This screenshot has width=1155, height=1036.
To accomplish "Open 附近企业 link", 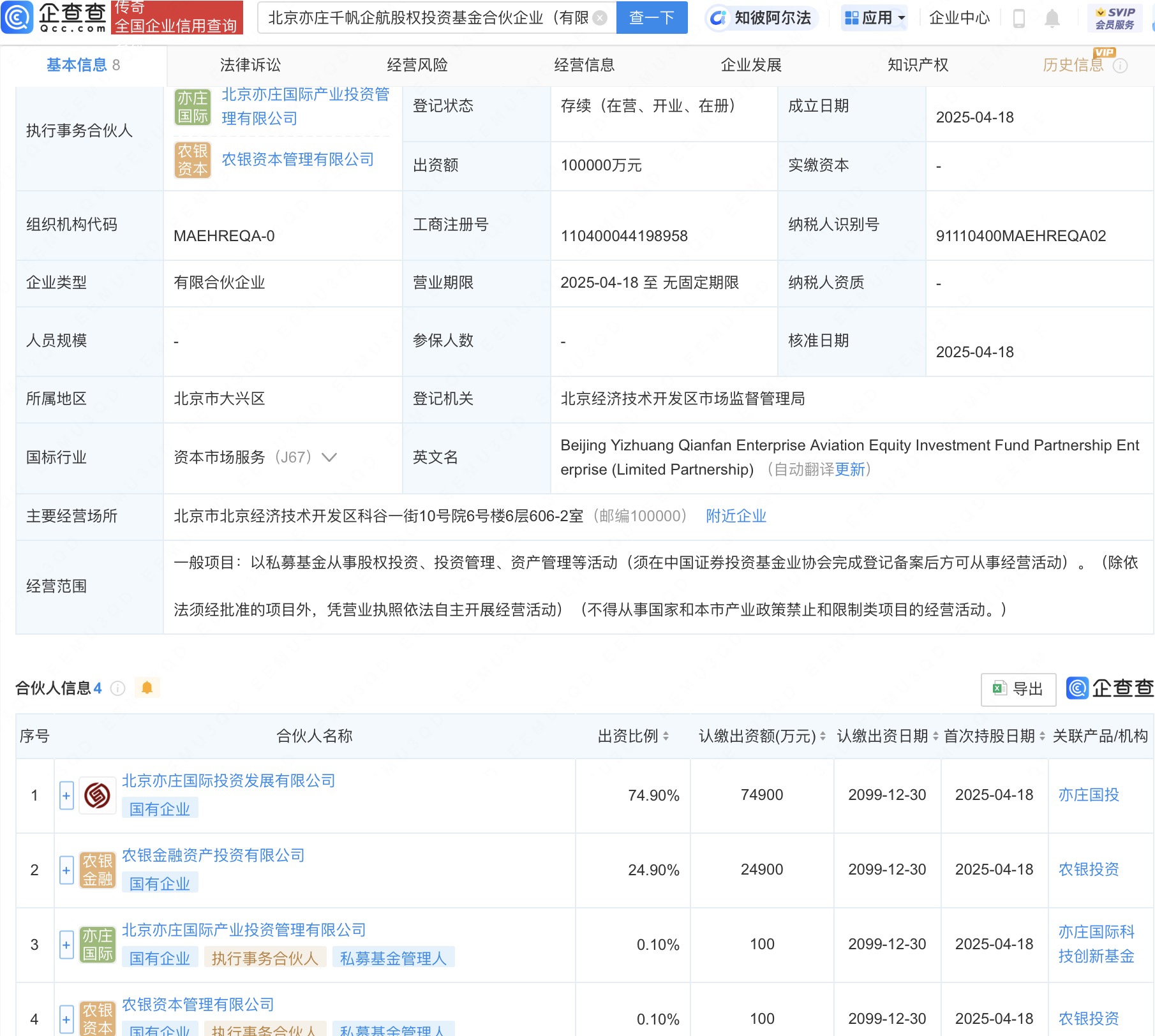I will [x=736, y=516].
